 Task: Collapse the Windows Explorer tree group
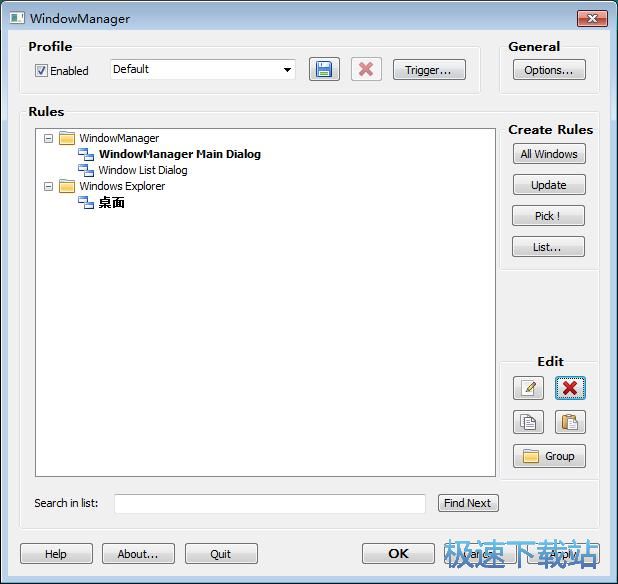point(48,186)
